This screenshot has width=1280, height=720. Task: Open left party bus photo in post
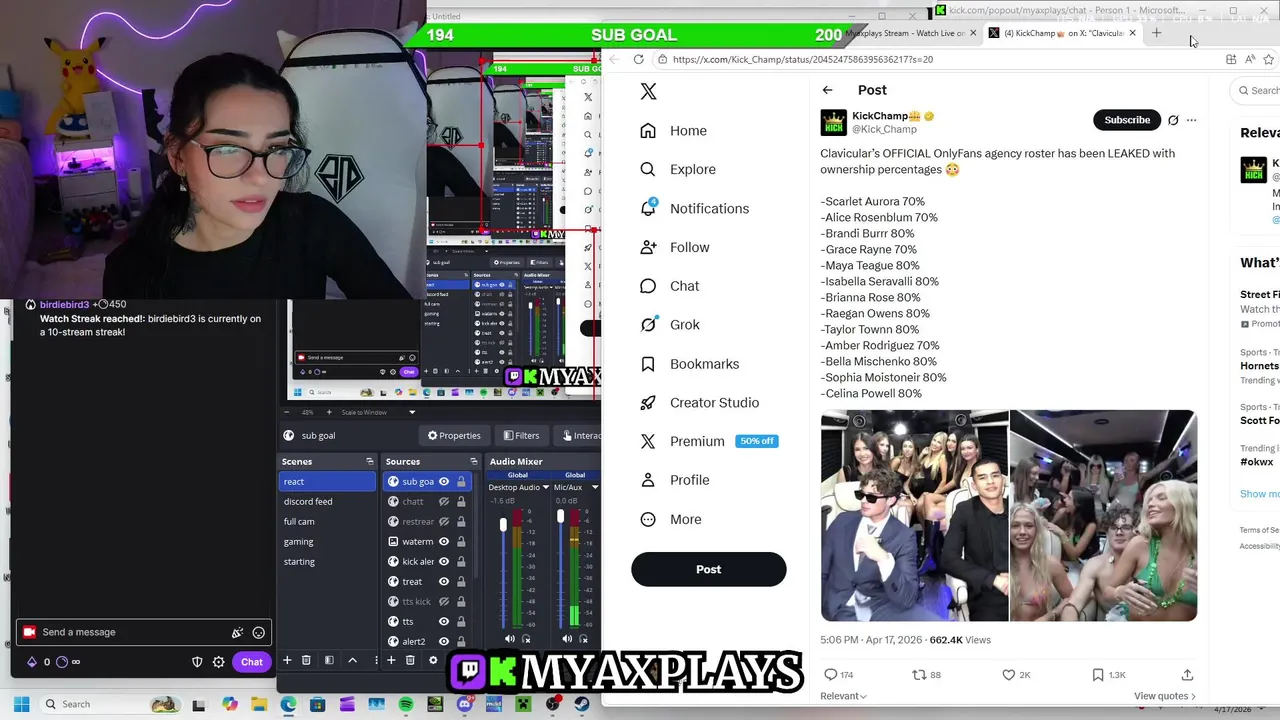pos(914,515)
